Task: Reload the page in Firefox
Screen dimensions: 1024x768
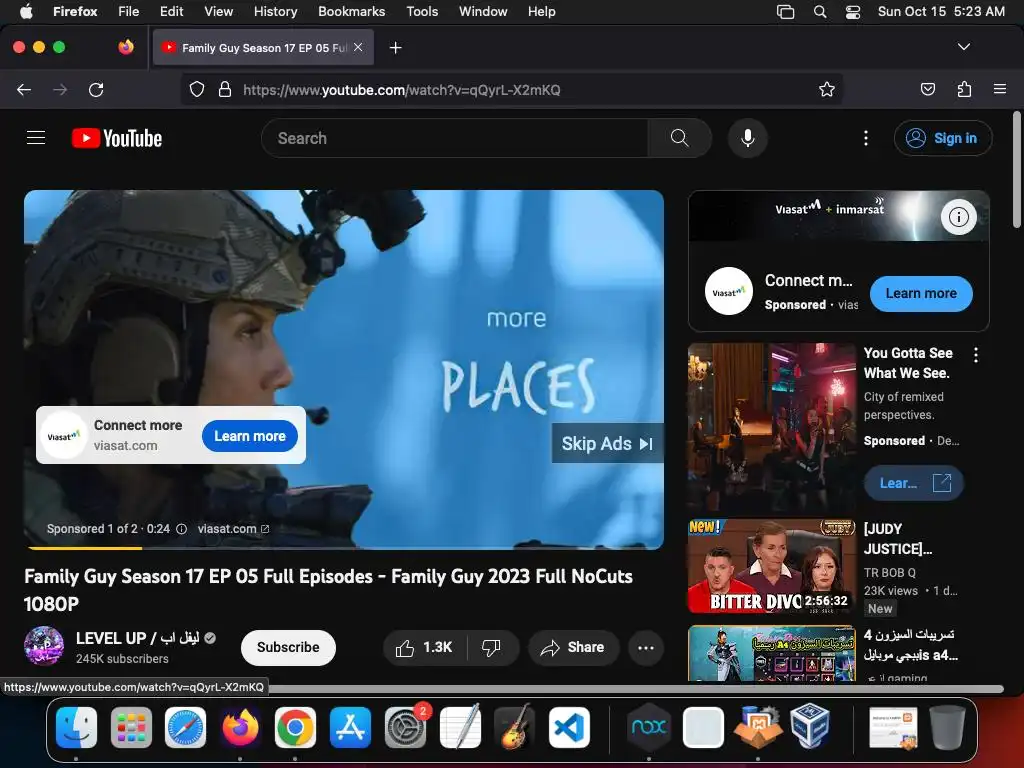Action: tap(96, 89)
